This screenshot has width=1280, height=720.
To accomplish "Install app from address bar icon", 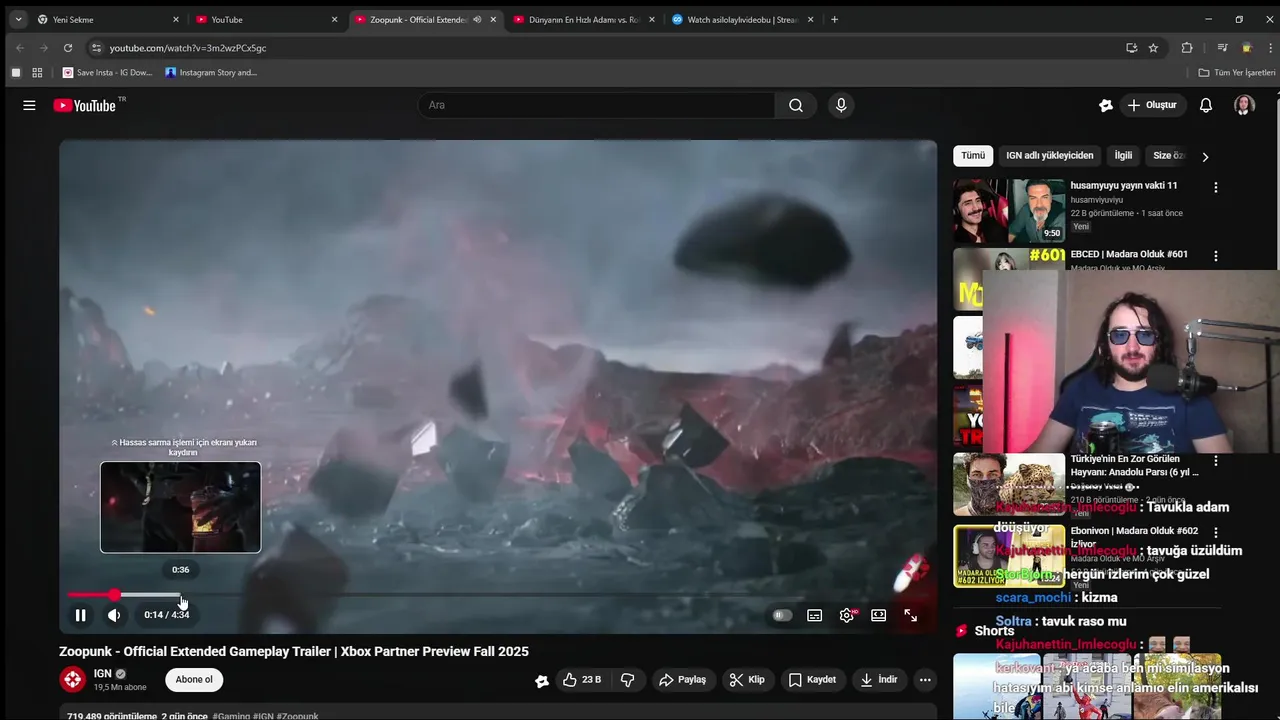I will point(1131,48).
